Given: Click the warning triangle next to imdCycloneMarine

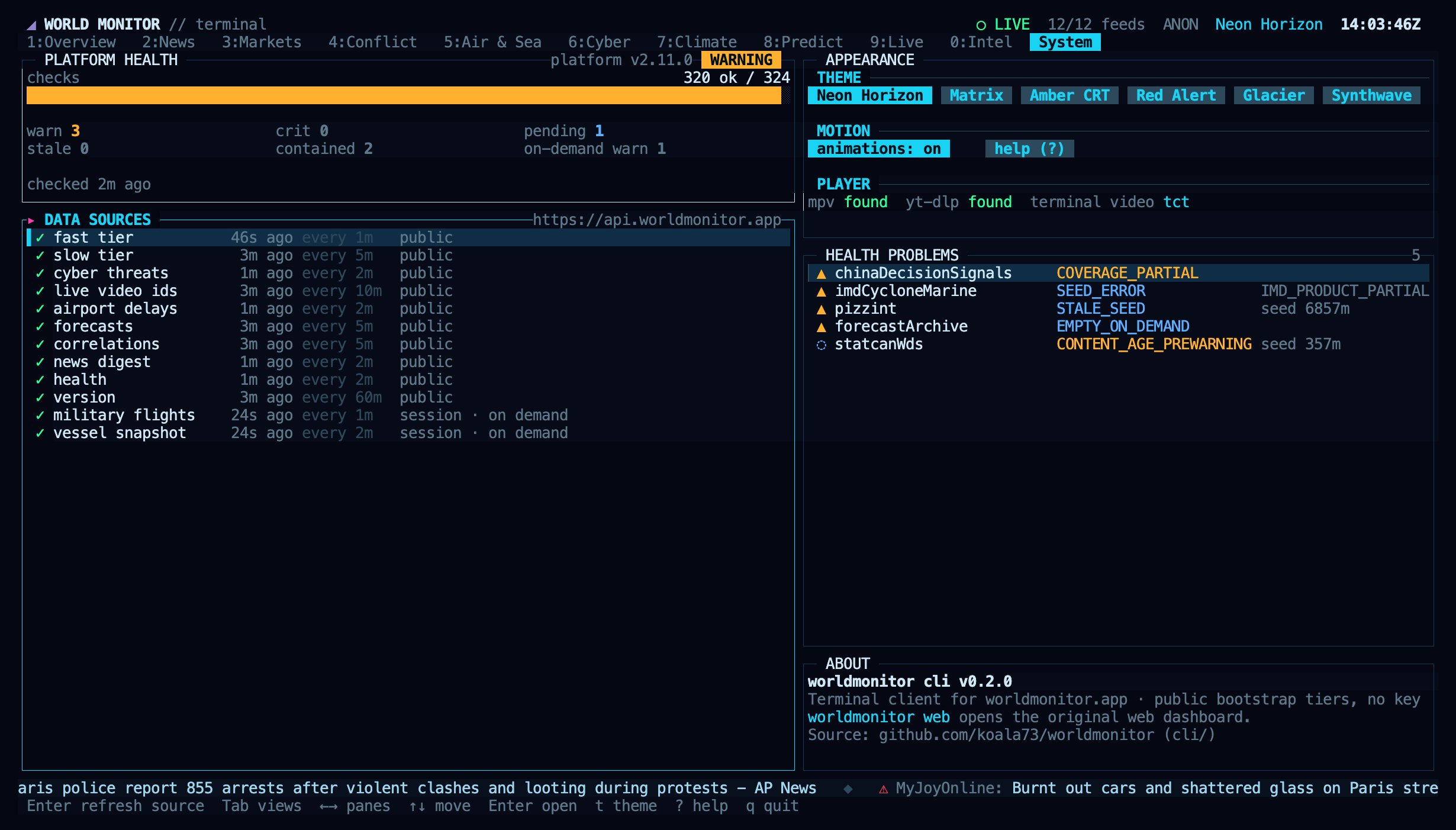Looking at the screenshot, I should click(x=821, y=291).
